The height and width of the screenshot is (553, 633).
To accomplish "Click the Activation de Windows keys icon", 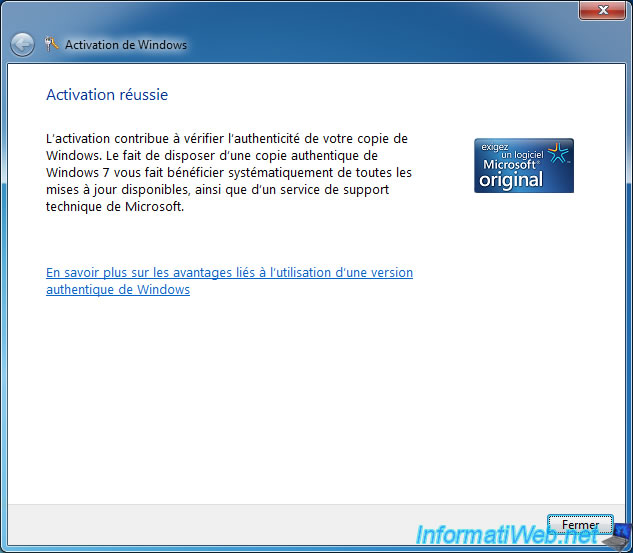I will tap(51, 44).
